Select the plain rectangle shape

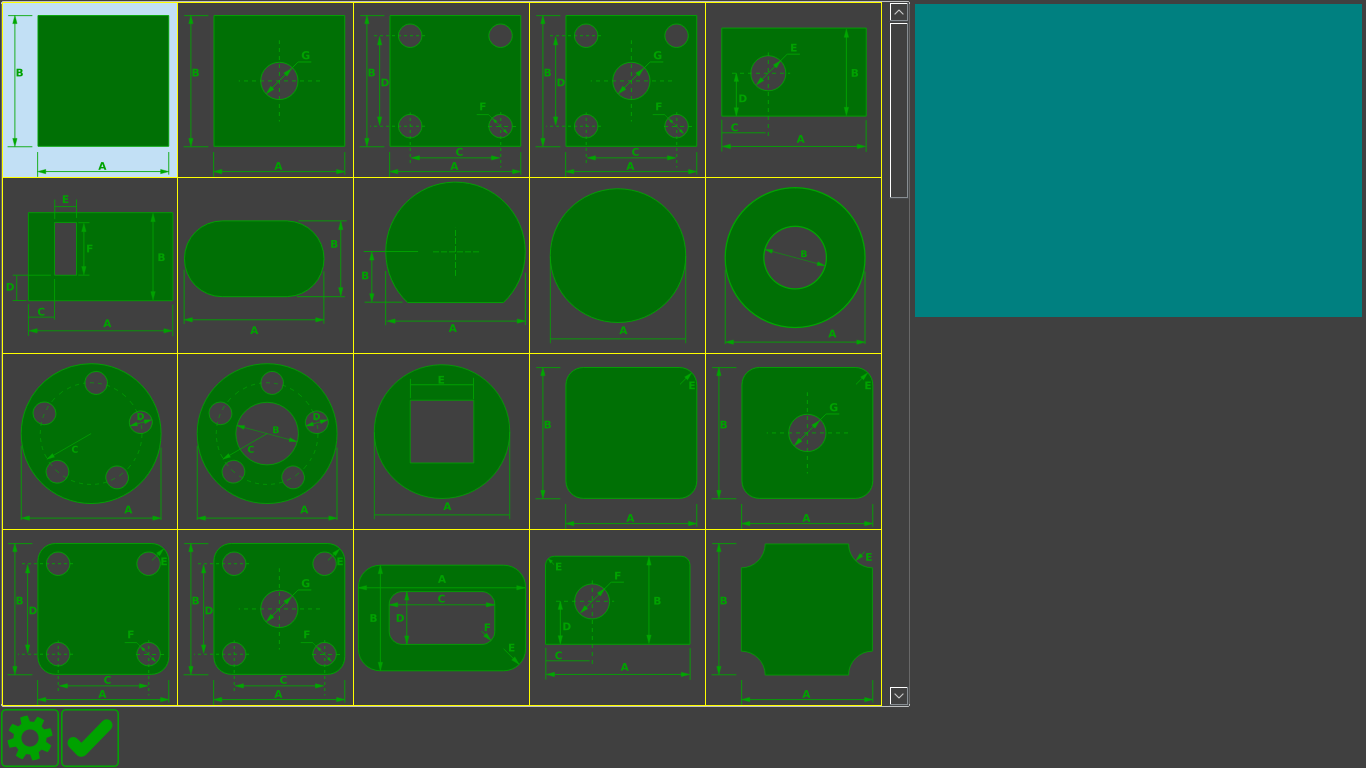[x=90, y=90]
